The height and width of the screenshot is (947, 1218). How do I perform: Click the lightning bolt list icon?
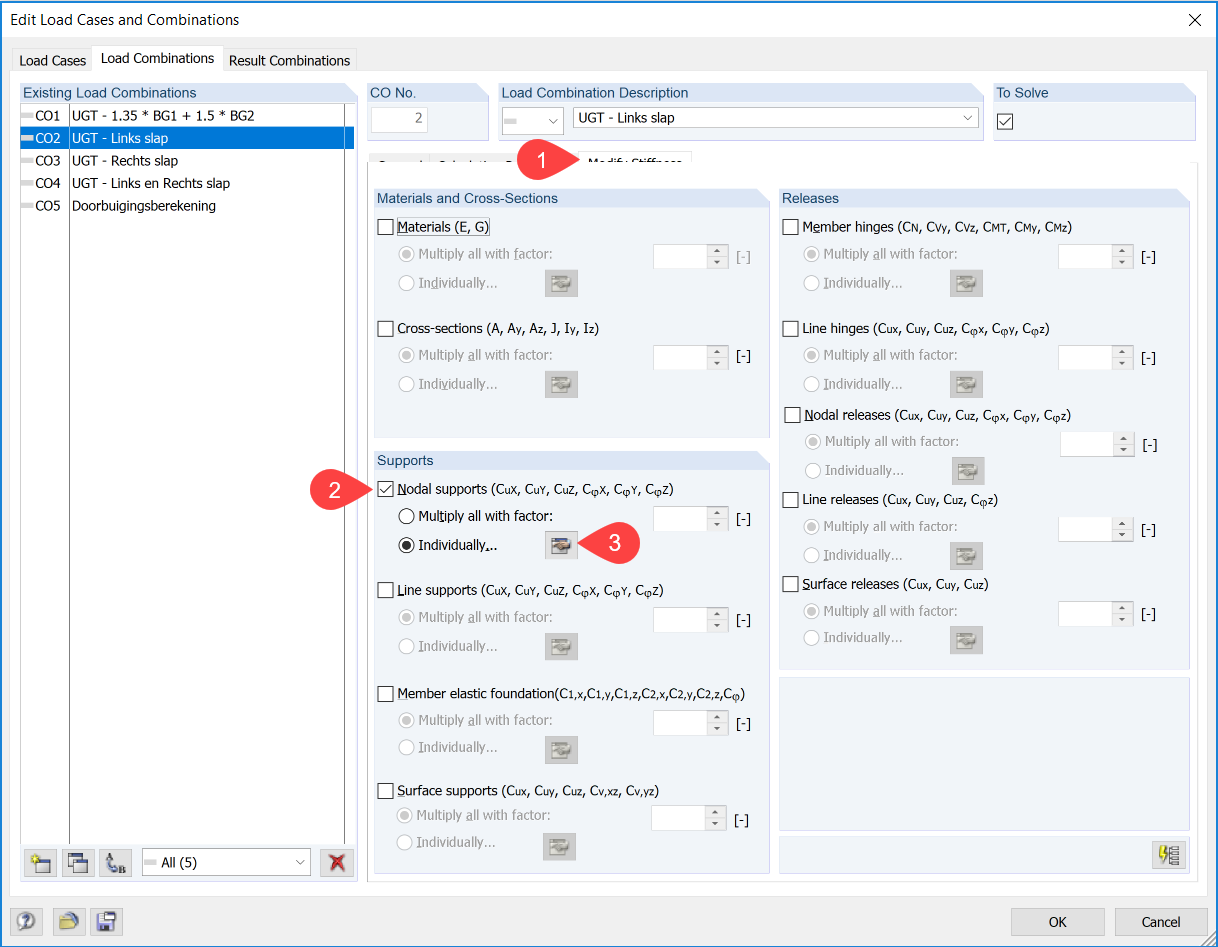pos(1168,855)
